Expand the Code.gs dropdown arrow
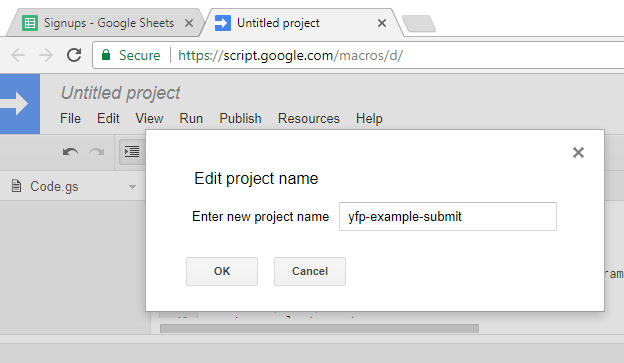Screen dimensions: 624x363 pos(132,187)
